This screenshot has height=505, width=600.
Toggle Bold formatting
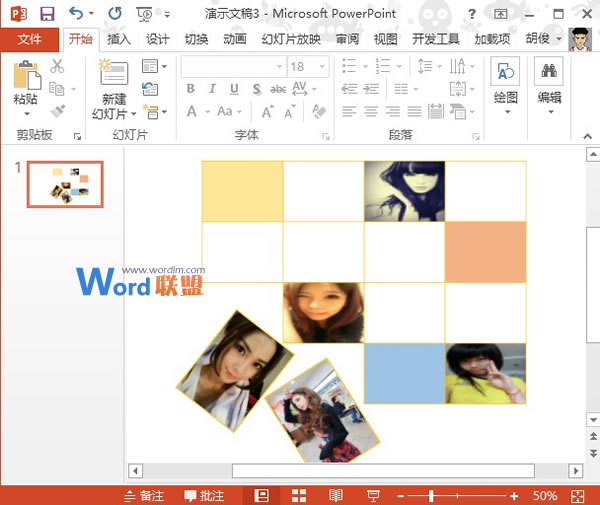tap(191, 89)
